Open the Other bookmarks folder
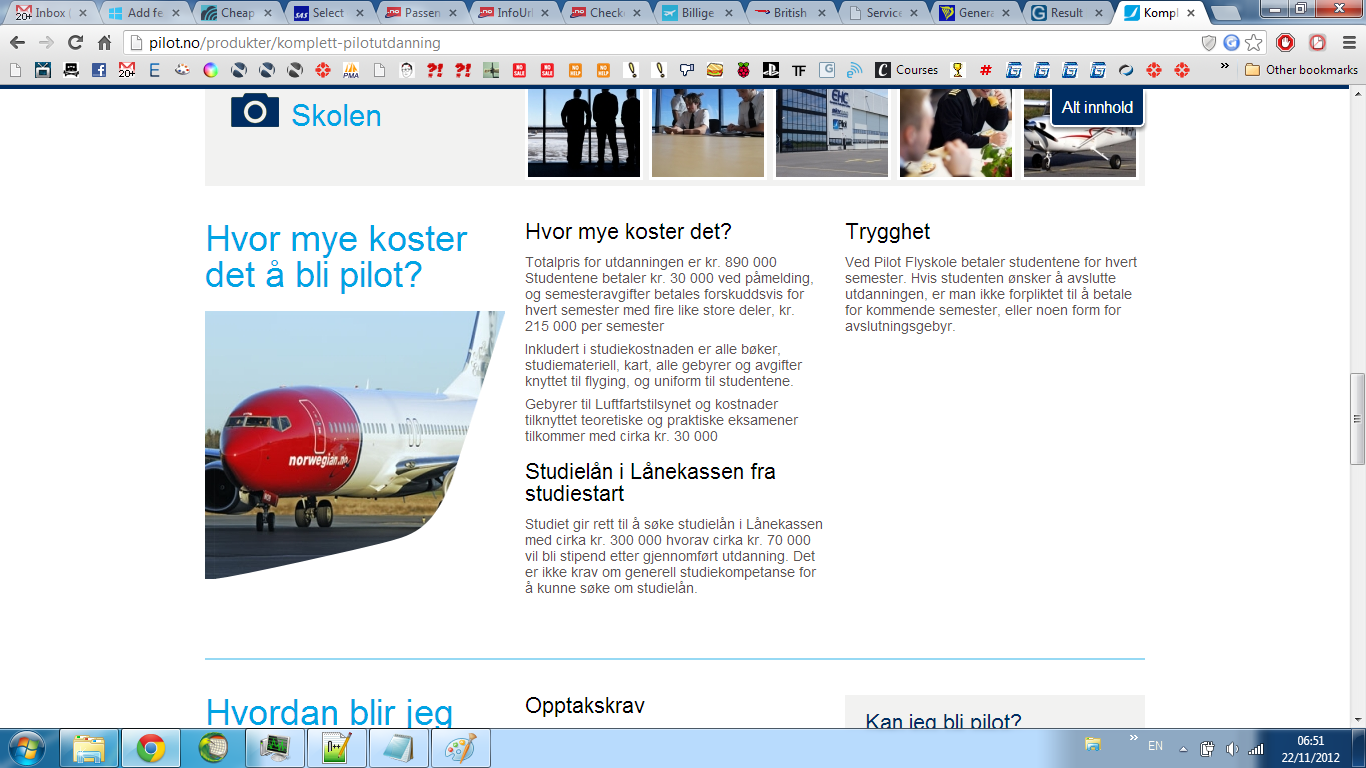 pos(1301,70)
